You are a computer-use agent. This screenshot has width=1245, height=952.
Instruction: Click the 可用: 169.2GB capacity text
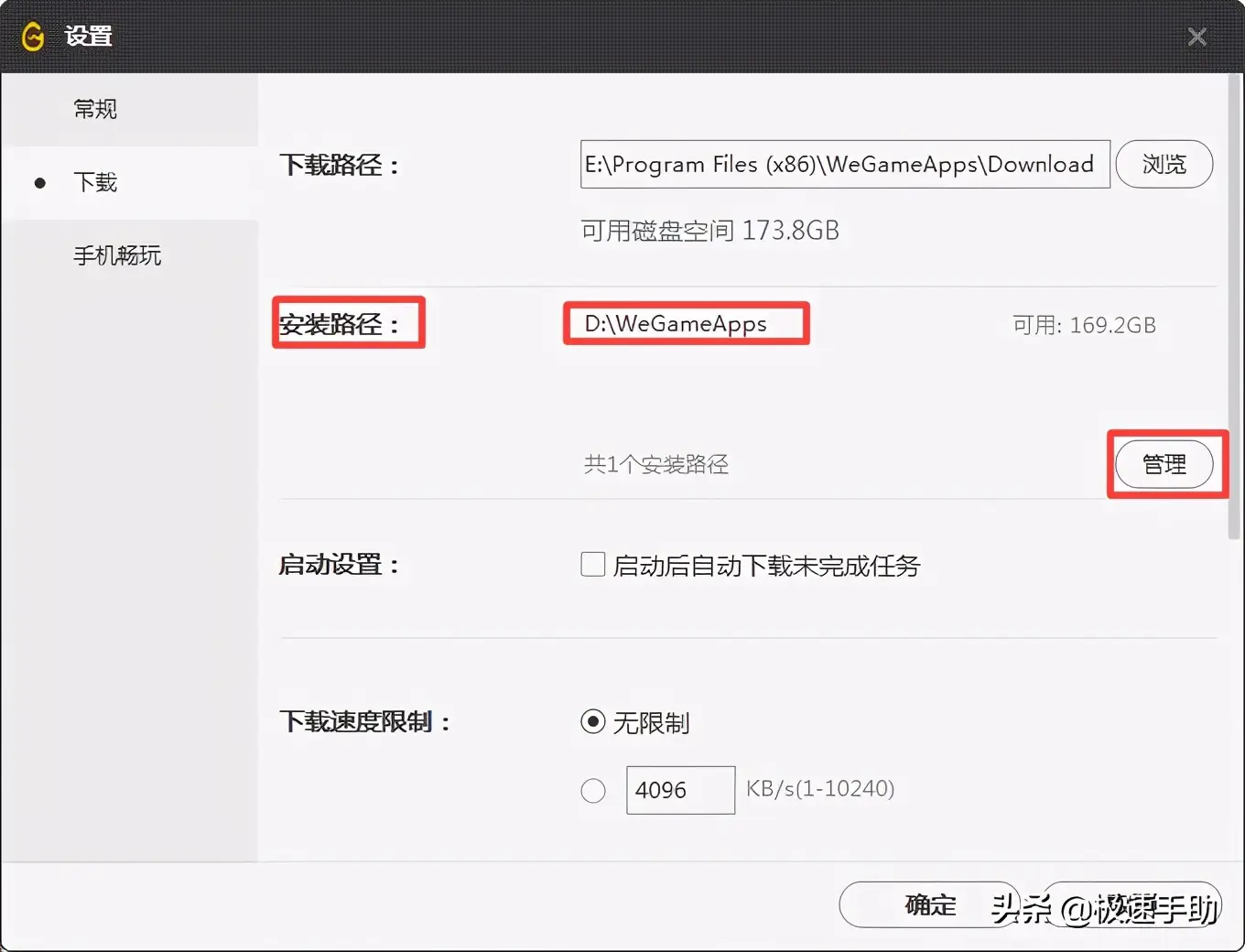pos(1084,324)
